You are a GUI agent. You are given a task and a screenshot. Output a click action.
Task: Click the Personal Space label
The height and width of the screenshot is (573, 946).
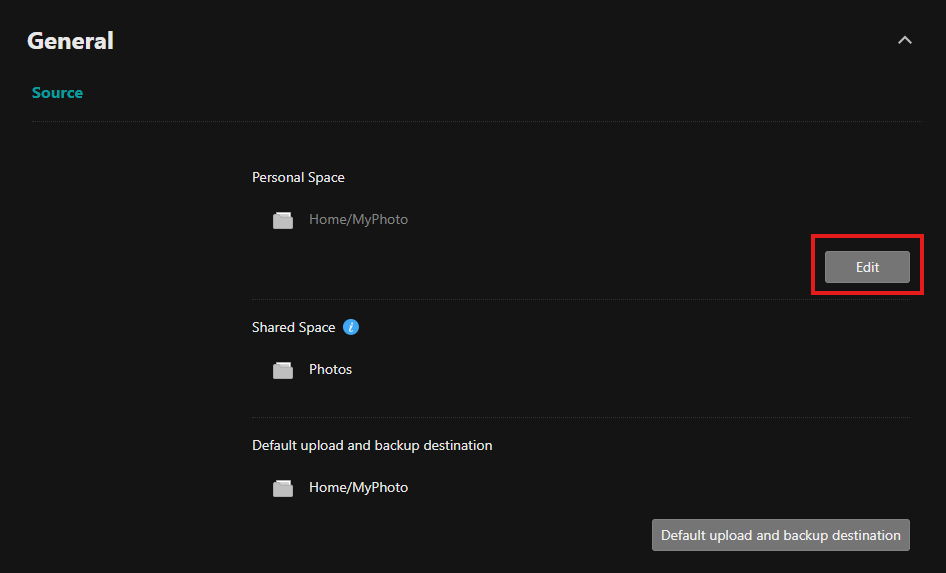click(x=298, y=177)
